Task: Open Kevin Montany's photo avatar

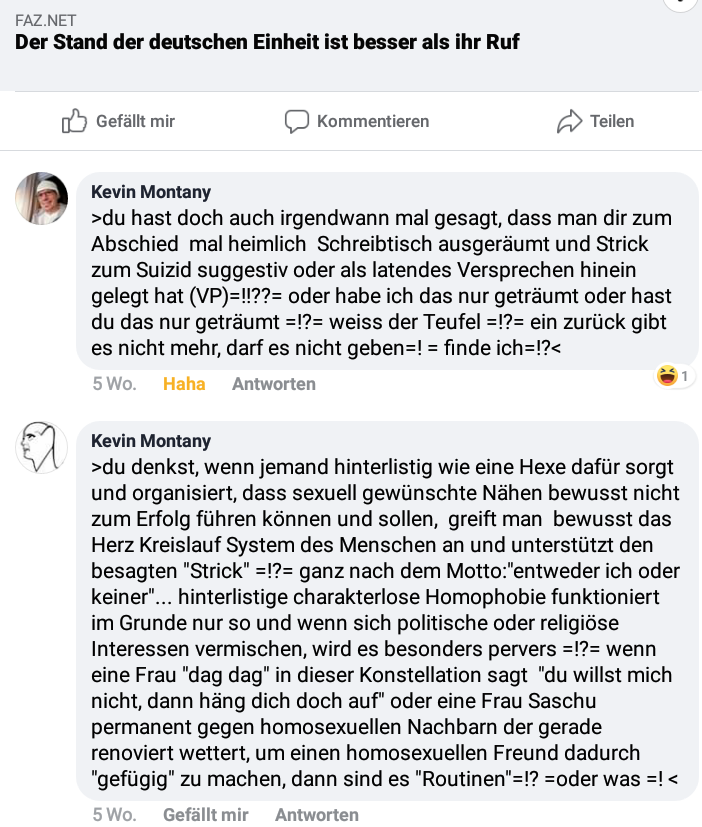Action: pos(42,198)
